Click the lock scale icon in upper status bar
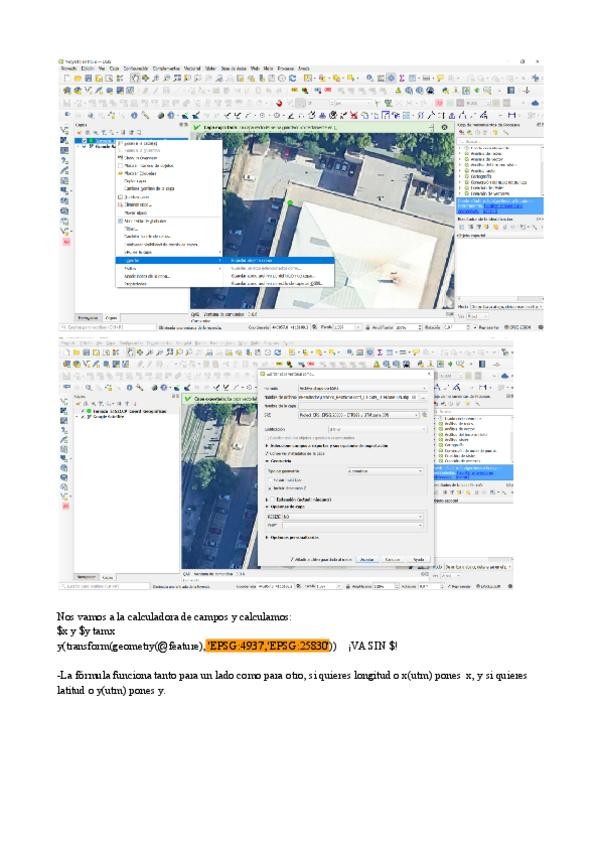The height and width of the screenshot is (848, 600). click(368, 327)
